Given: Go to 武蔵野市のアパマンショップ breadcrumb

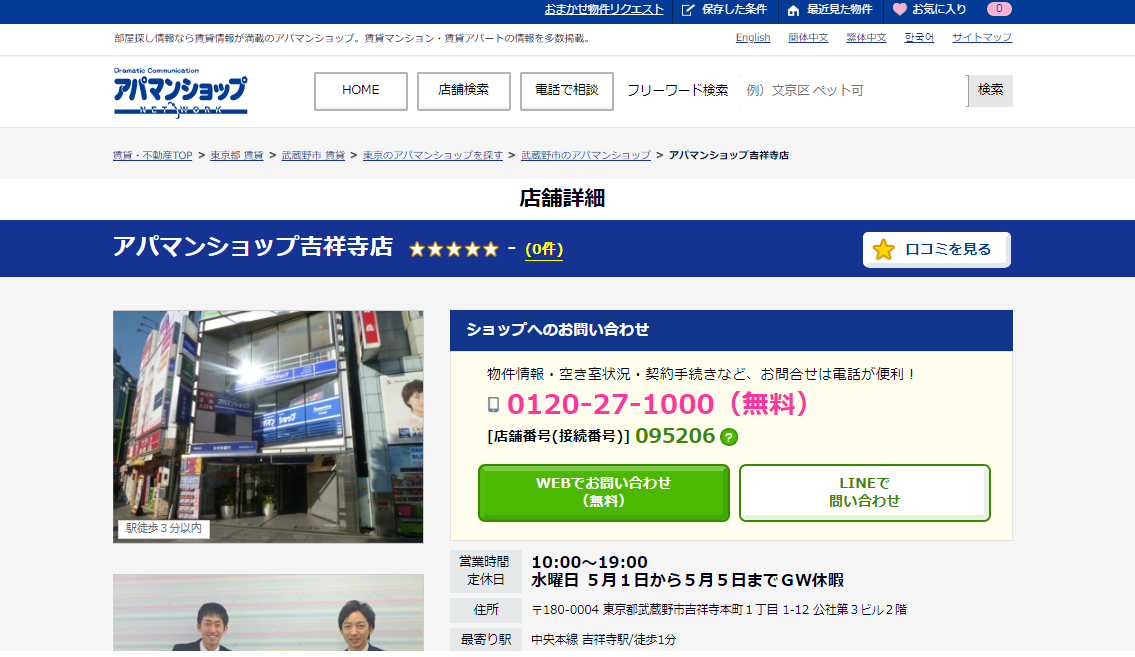Looking at the screenshot, I should (586, 156).
